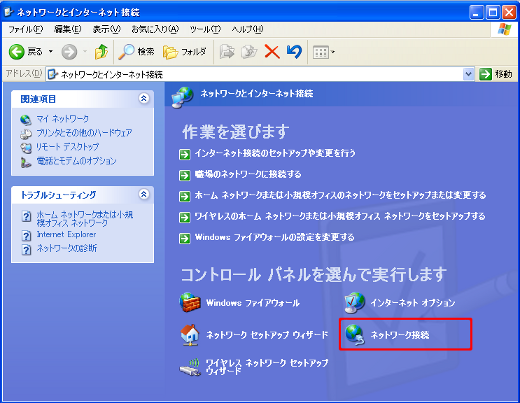This screenshot has height=403, width=520.
Task: Click the address bar field
Action: click(255, 74)
